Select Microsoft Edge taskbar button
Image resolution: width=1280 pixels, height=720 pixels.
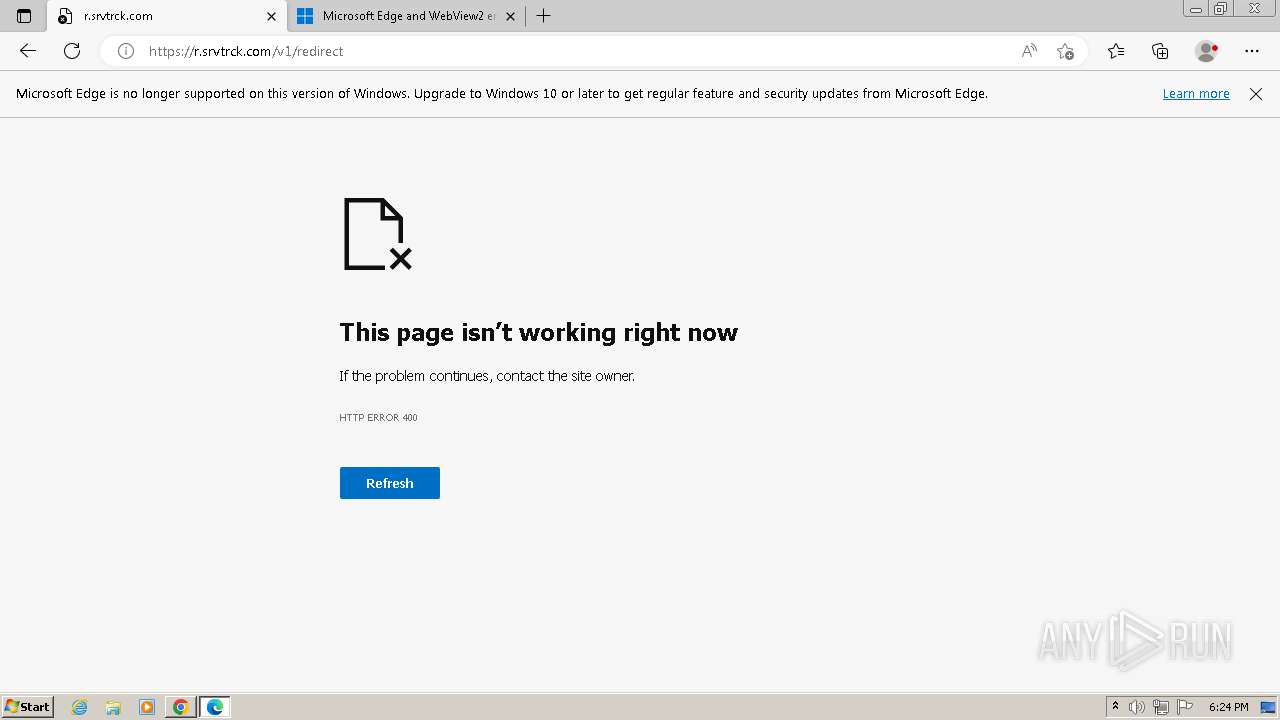215,707
